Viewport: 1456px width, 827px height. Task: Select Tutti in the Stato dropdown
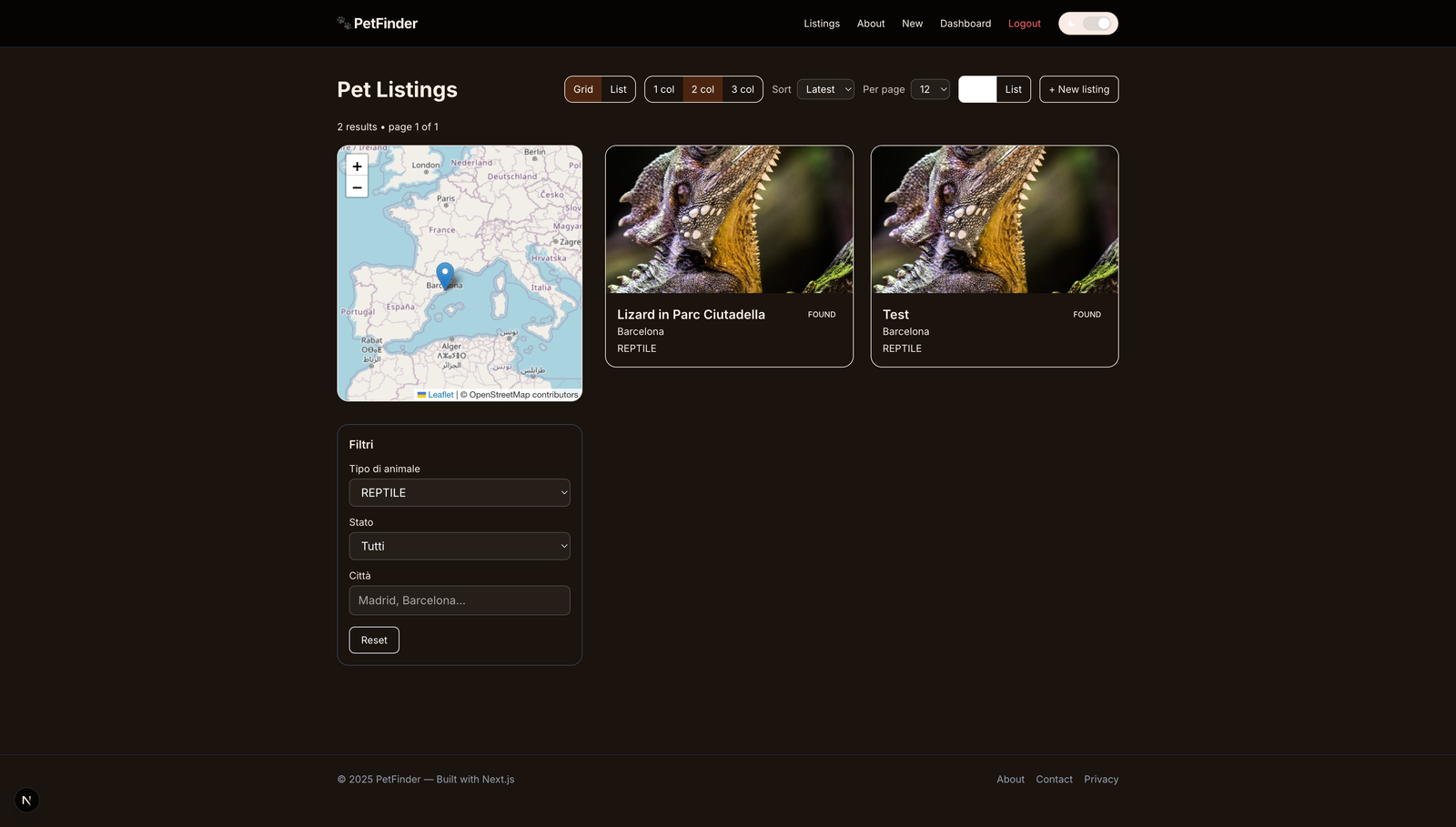click(459, 546)
